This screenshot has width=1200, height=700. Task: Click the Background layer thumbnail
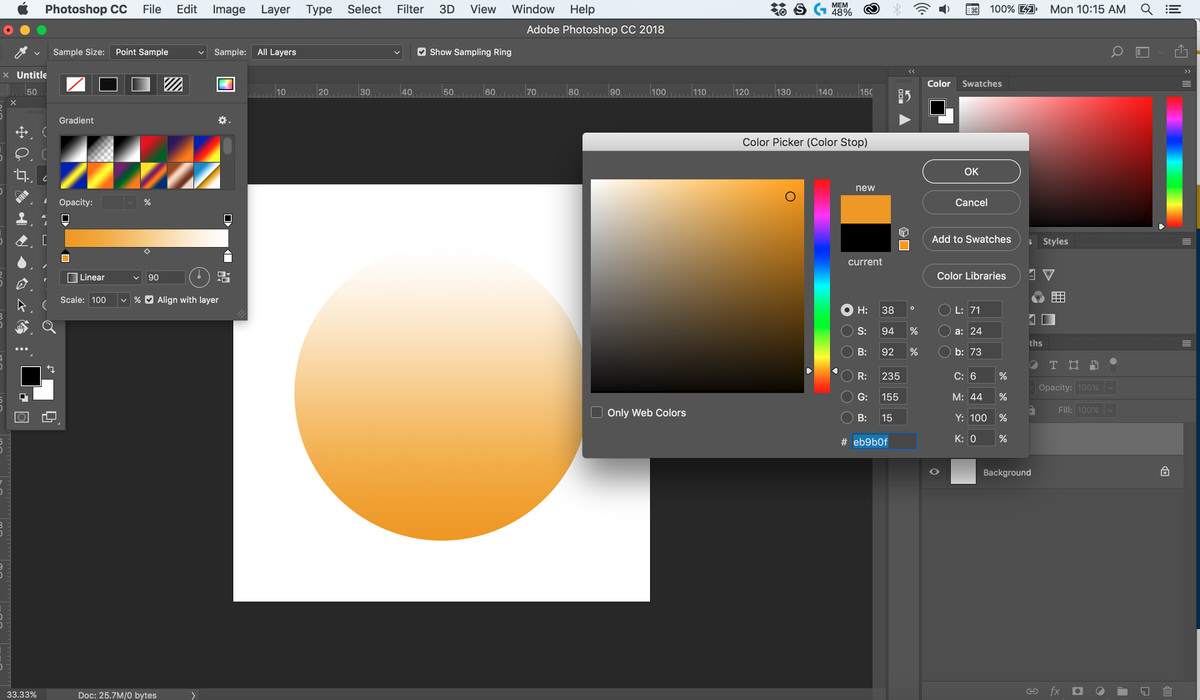point(962,472)
